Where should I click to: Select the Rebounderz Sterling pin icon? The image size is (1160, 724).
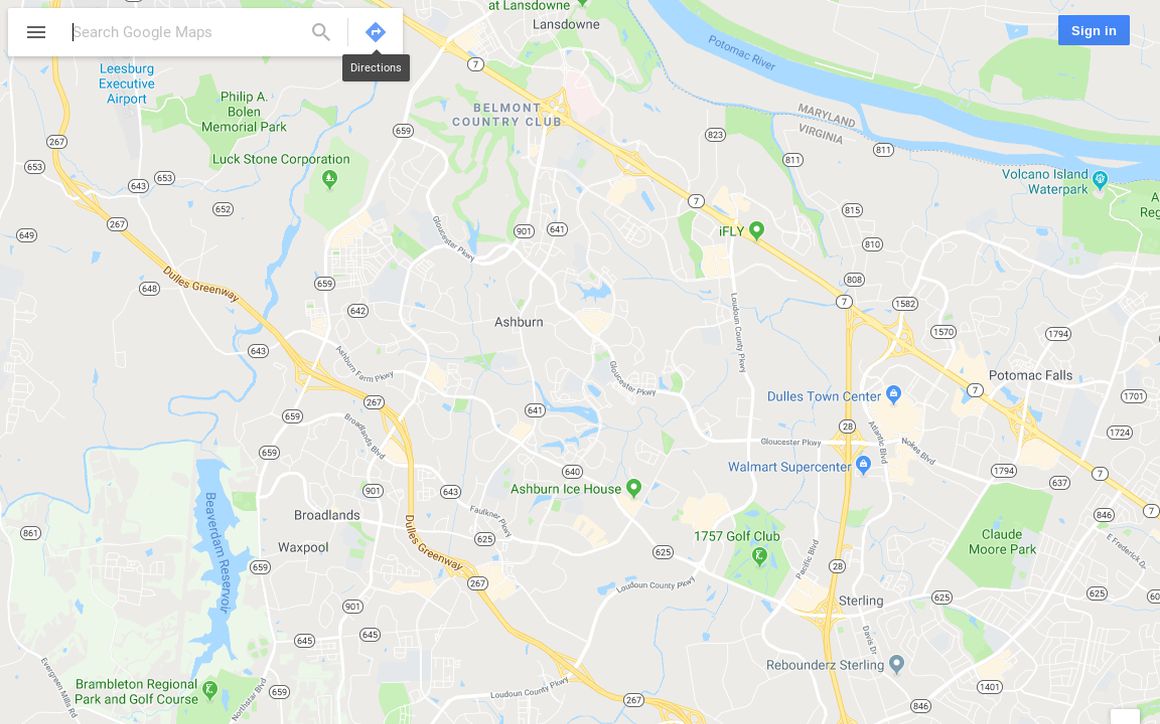tap(897, 663)
